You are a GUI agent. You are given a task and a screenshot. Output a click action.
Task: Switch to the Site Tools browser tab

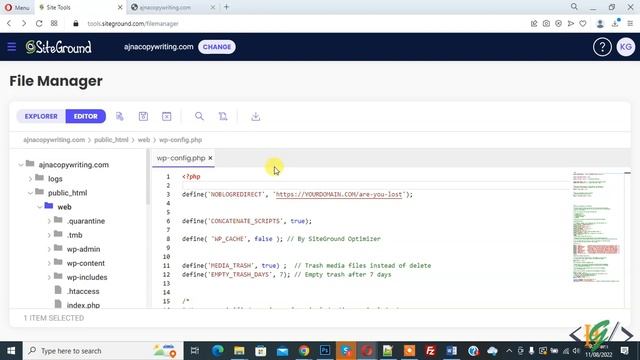click(80, 7)
